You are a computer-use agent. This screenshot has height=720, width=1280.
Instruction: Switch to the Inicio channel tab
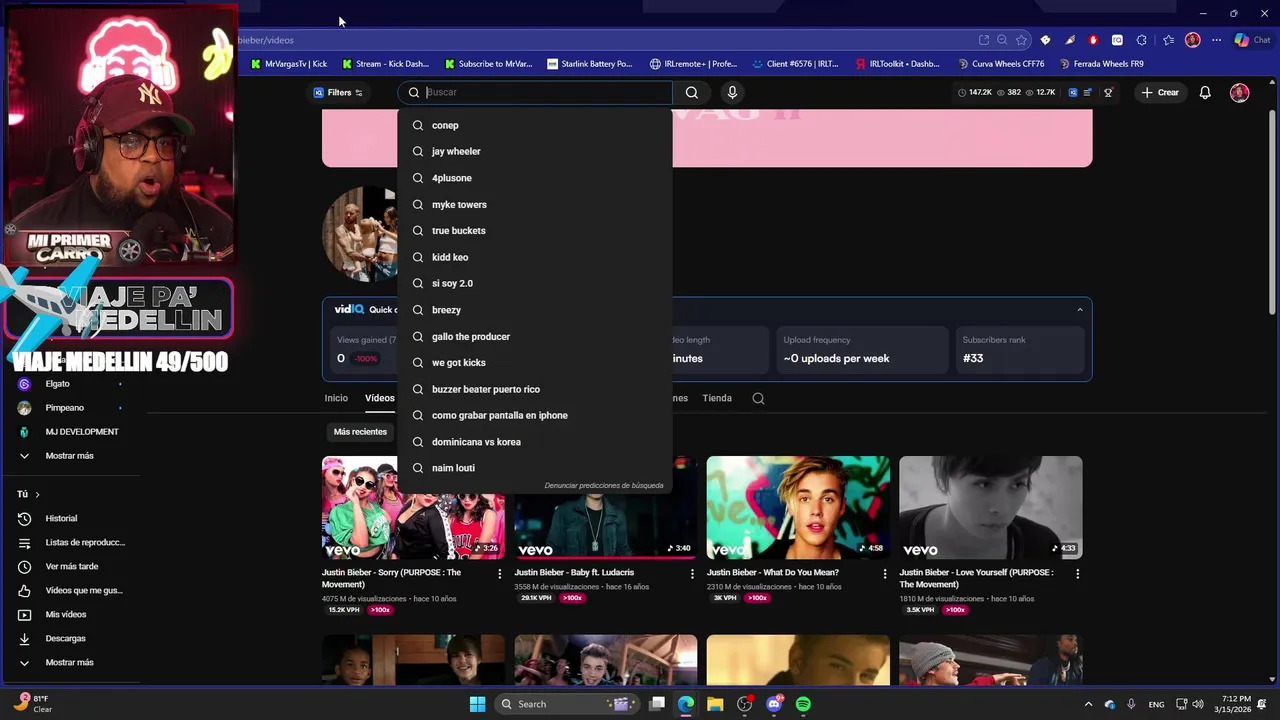click(x=336, y=398)
